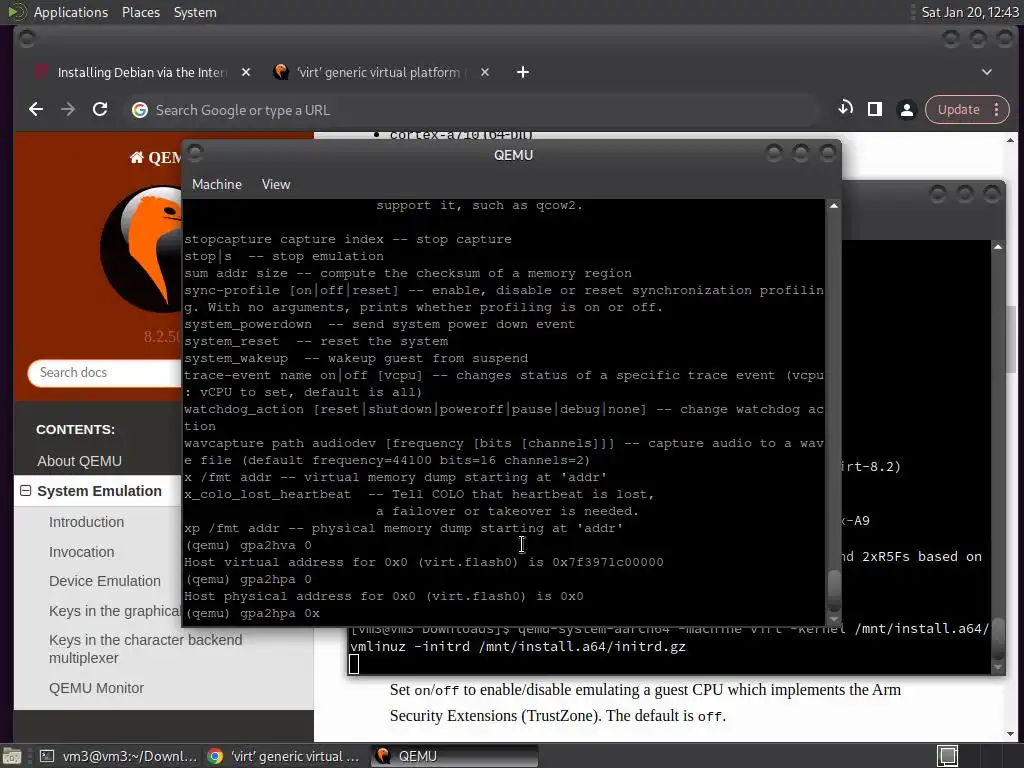Open the Invocation docs link
This screenshot has width=1024, height=768.
82,552
